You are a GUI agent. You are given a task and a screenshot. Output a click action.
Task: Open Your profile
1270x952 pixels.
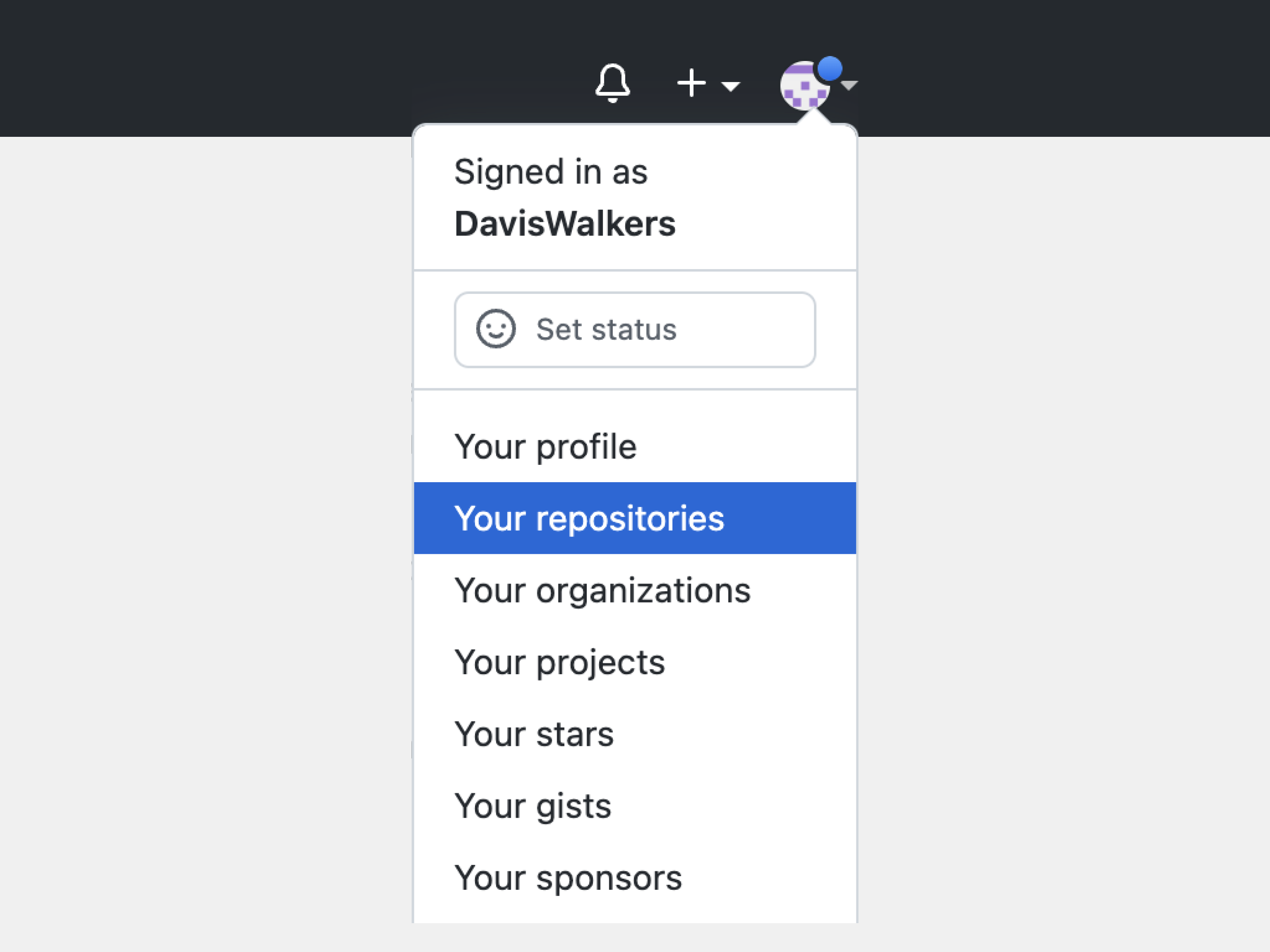[546, 446]
